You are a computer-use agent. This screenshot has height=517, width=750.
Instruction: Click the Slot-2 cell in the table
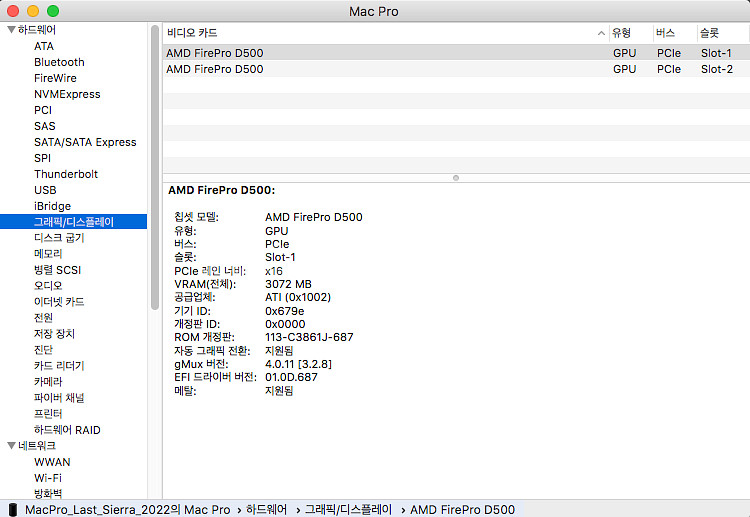click(717, 69)
